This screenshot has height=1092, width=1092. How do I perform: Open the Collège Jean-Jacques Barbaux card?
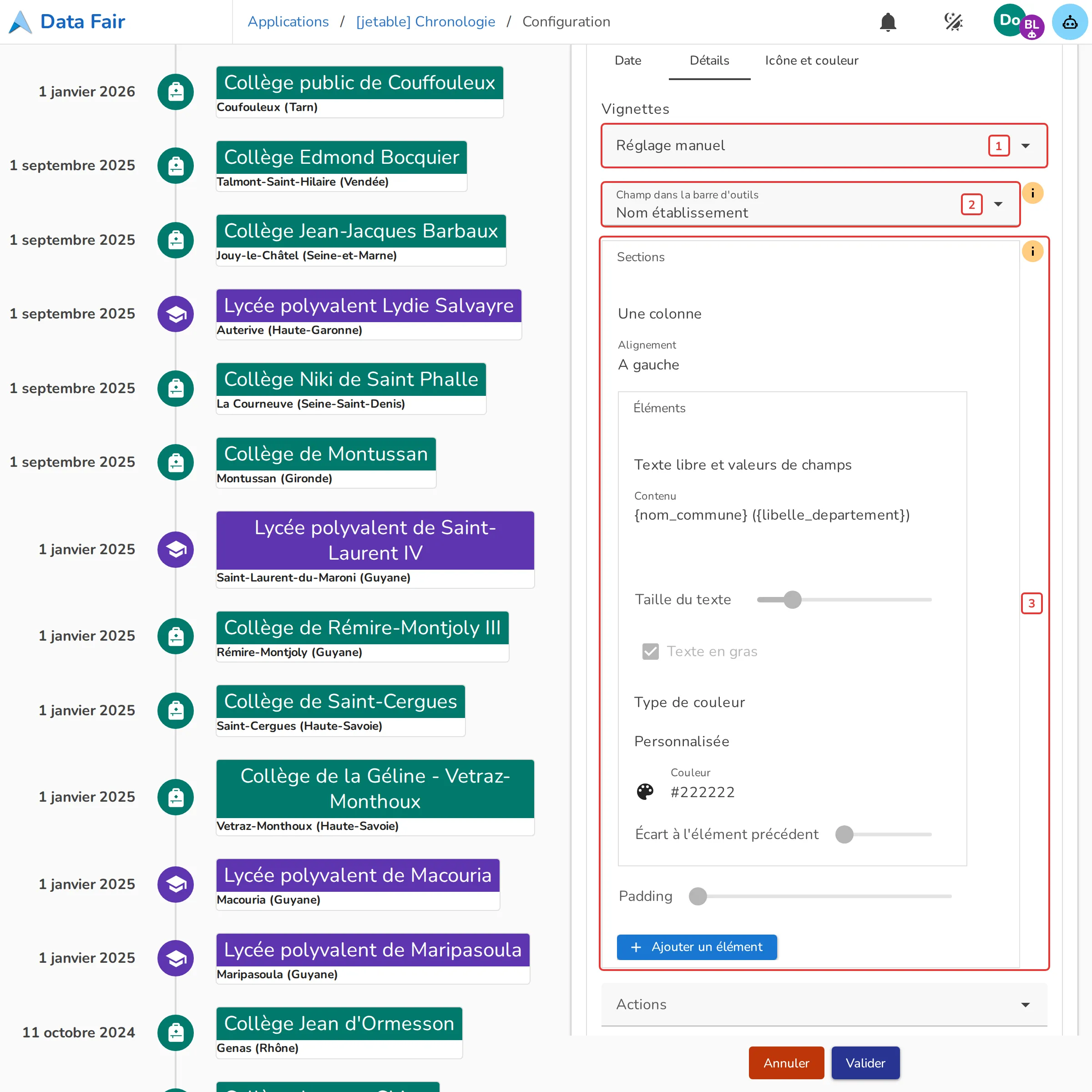click(x=361, y=240)
